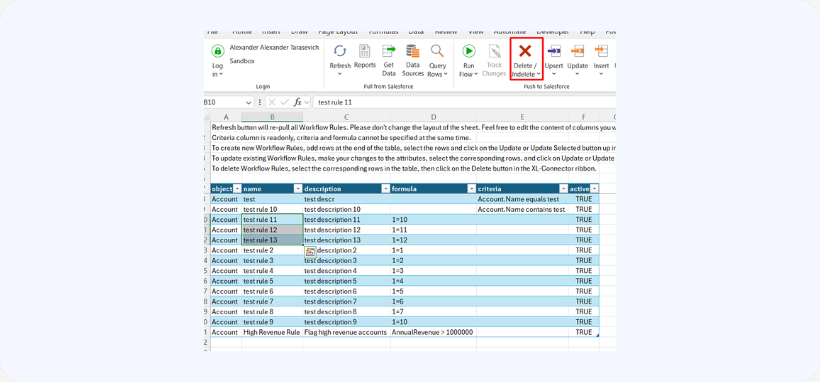Select the cell 'test description 7'
820x382 pixels.
(346, 301)
